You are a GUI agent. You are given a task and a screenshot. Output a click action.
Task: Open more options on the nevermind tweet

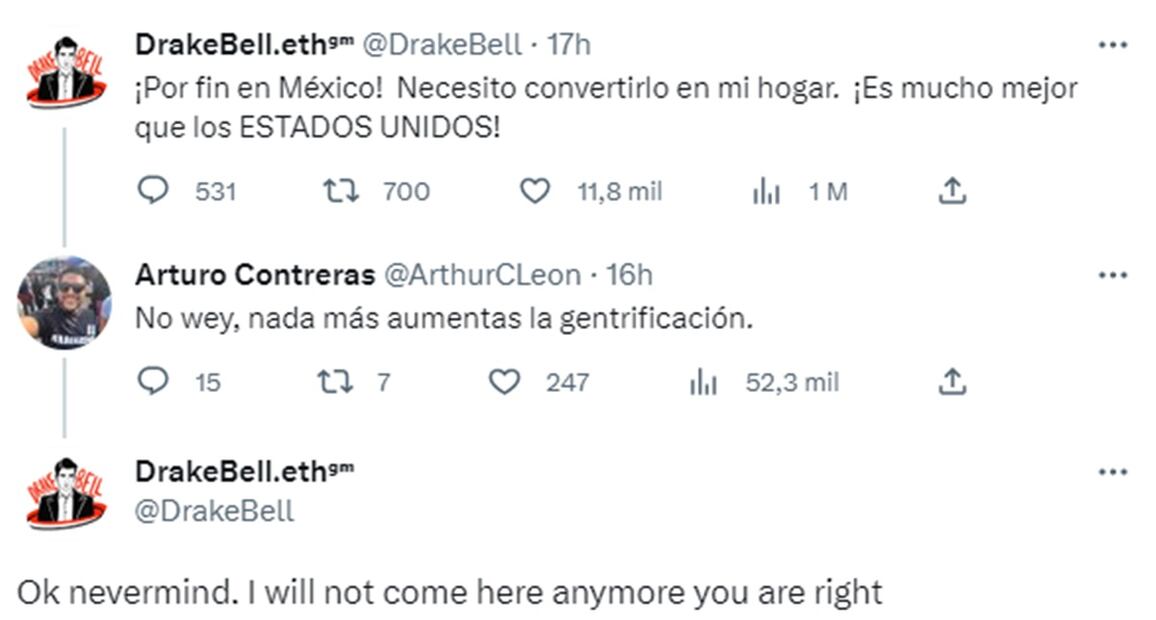tap(1112, 472)
